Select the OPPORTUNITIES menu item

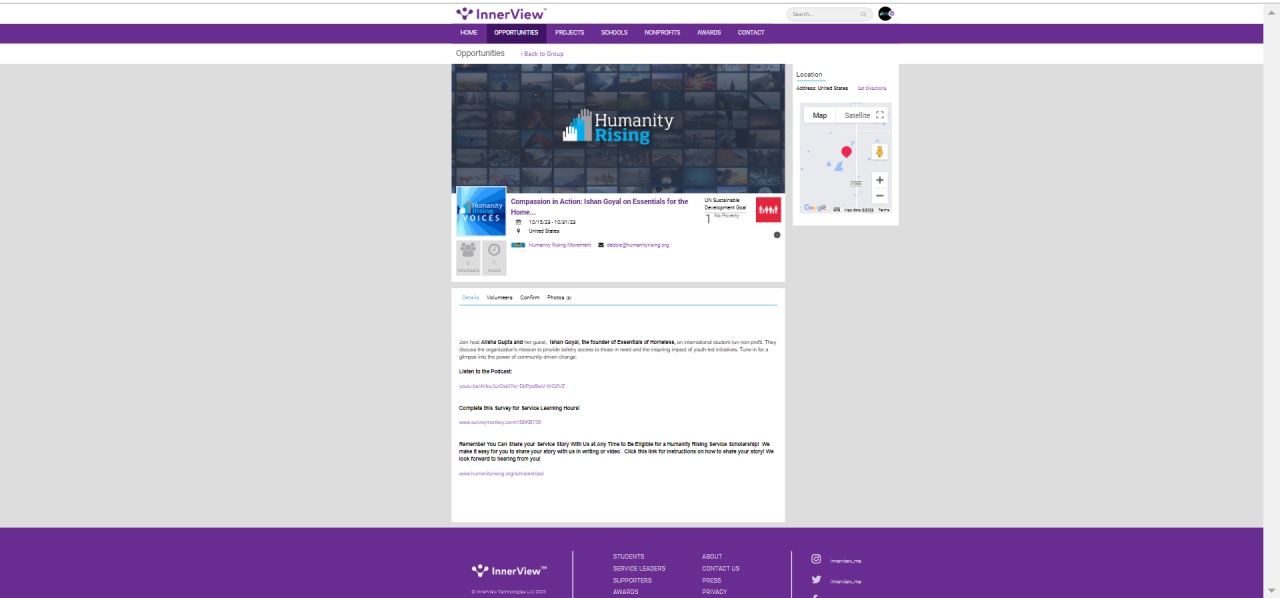516,33
